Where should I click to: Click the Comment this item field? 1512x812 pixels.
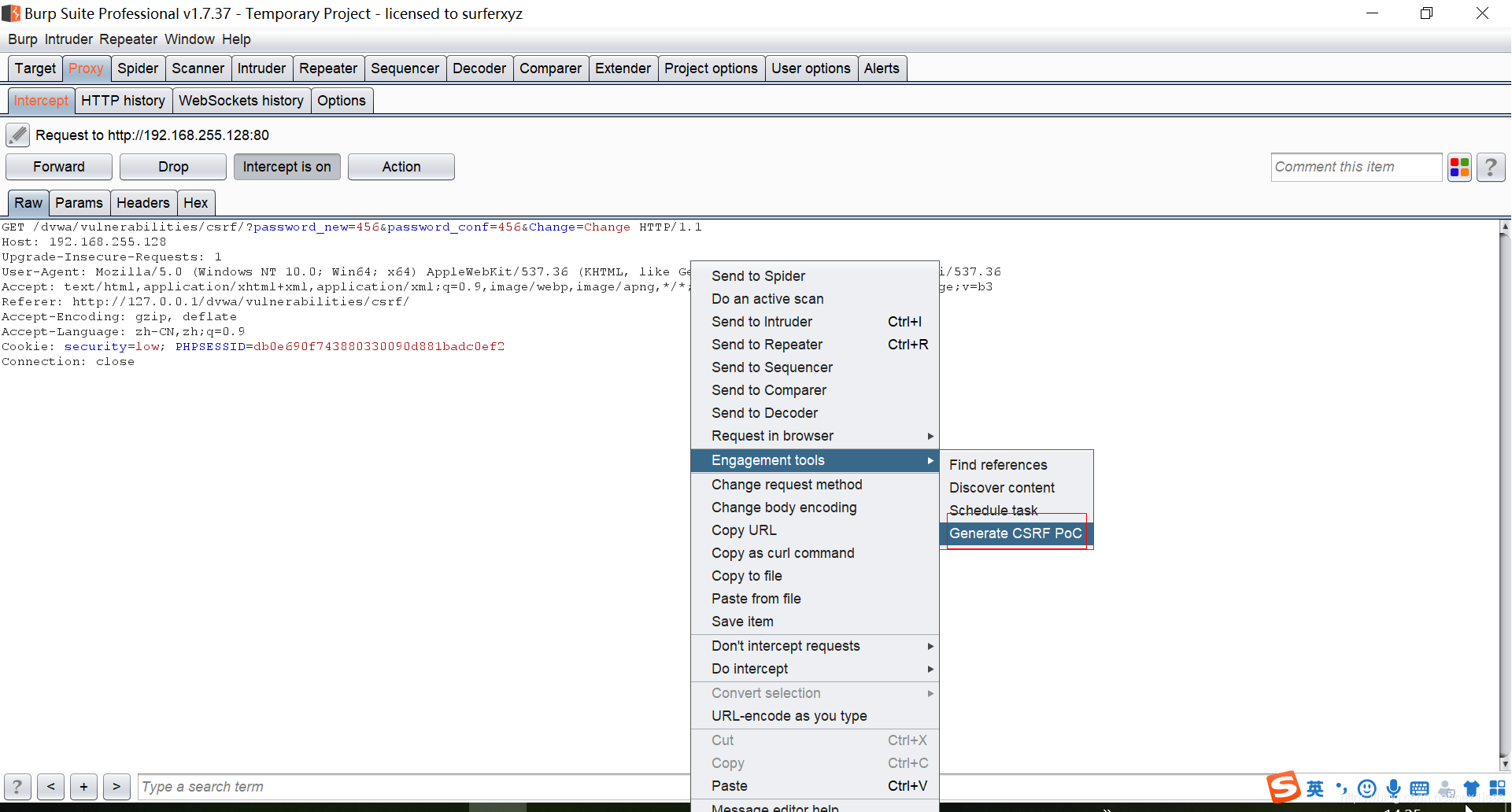[x=1356, y=167]
